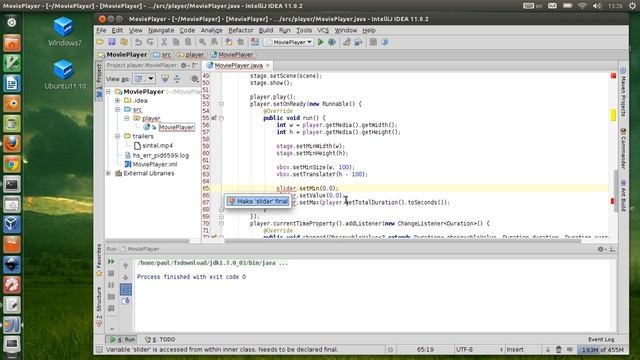Click the error stripe red square indicator
This screenshot has height=360, width=640.
(x=613, y=76)
